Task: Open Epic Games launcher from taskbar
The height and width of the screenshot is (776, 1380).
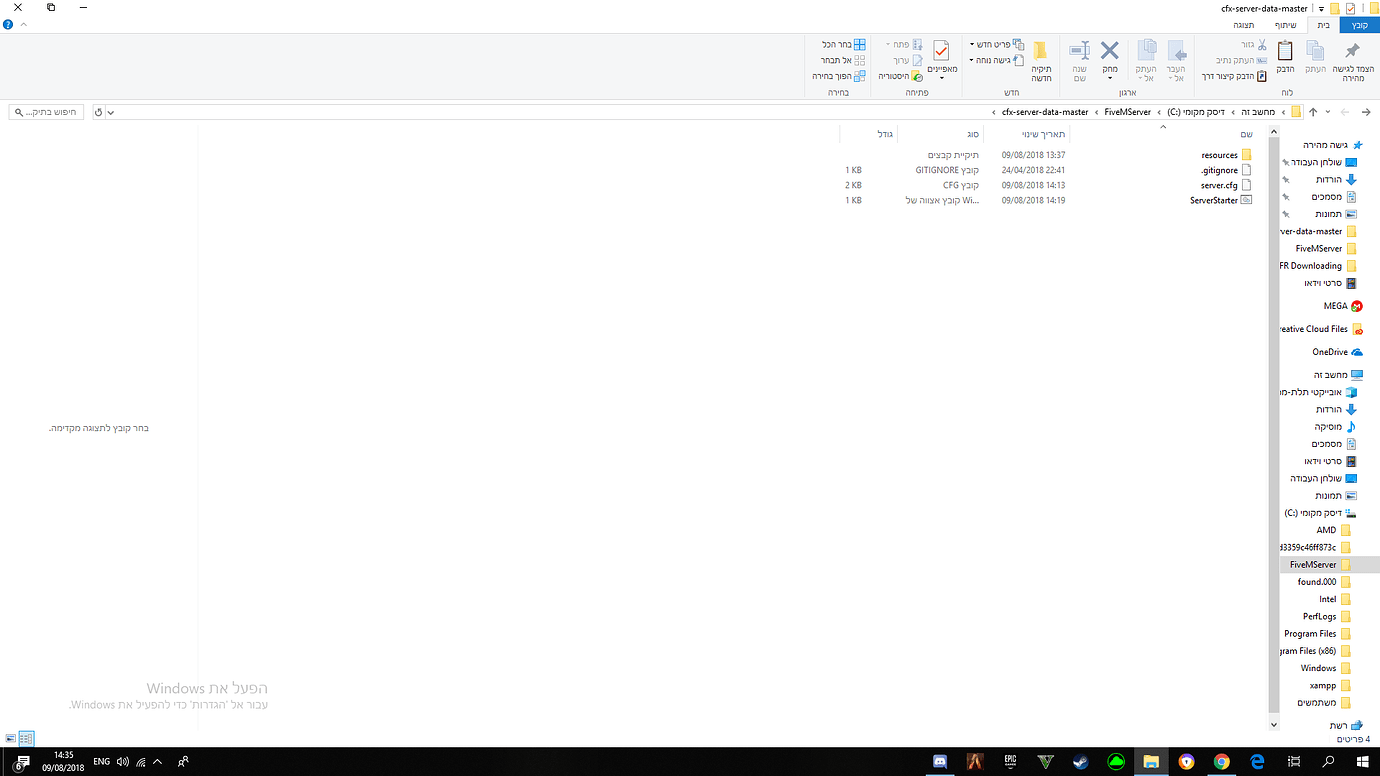Action: (x=1010, y=762)
